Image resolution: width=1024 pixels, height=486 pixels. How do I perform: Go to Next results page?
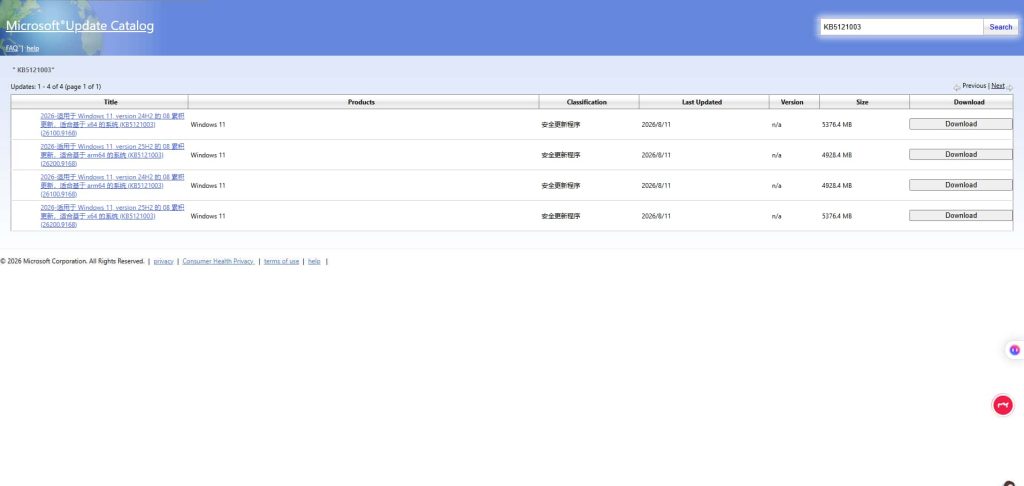coord(998,86)
